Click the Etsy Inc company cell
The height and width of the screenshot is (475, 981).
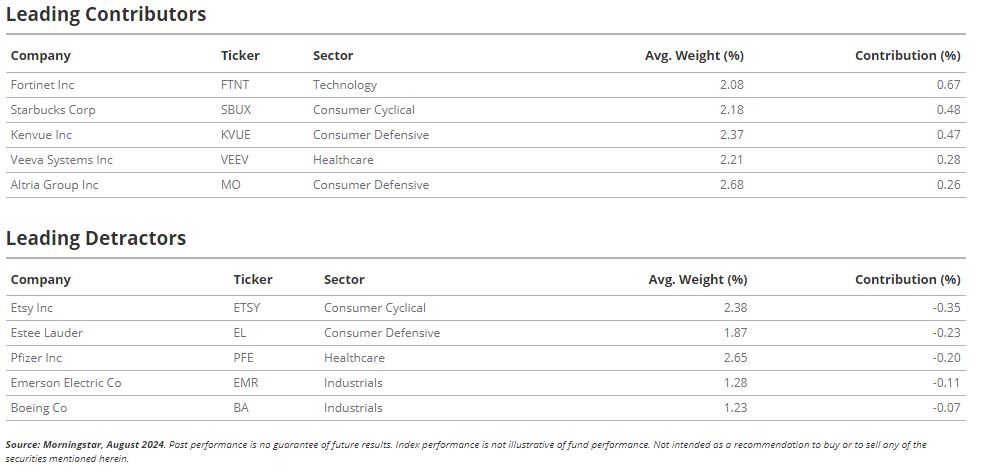[32, 309]
